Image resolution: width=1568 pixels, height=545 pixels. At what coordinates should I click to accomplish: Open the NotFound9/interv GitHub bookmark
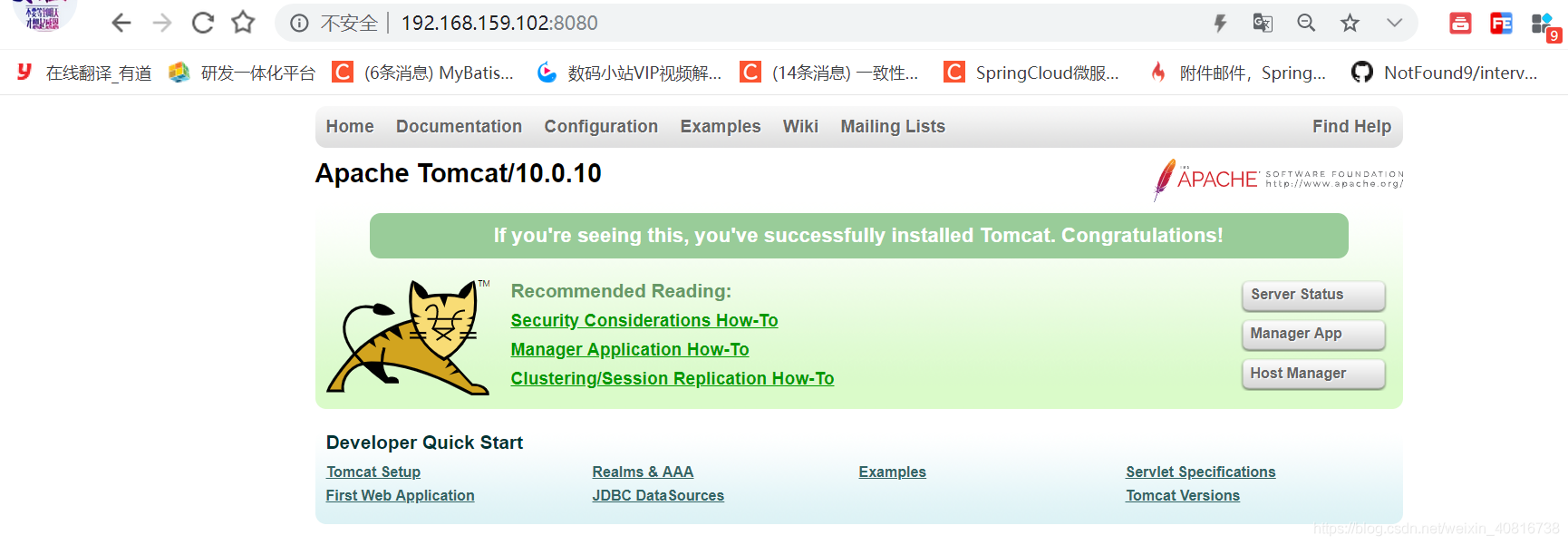click(x=1445, y=73)
